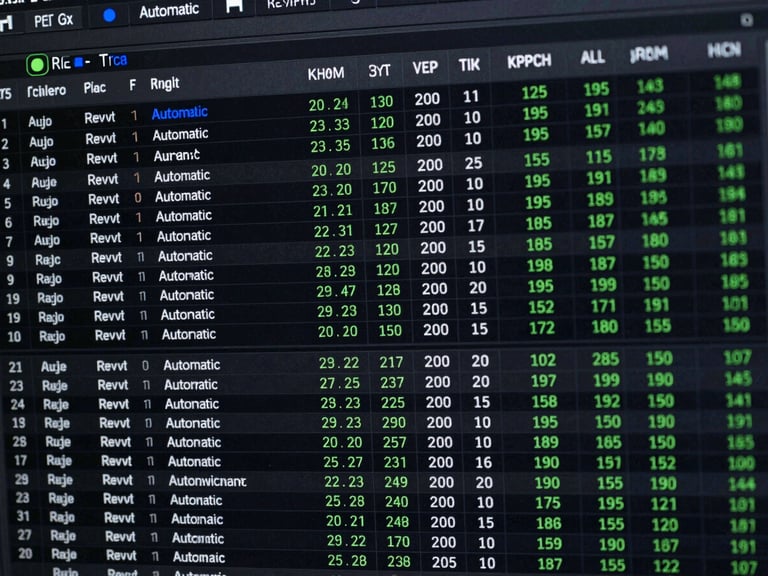The height and width of the screenshot is (576, 768).
Task: Click the KHOM value 20.24
Action: coord(328,104)
